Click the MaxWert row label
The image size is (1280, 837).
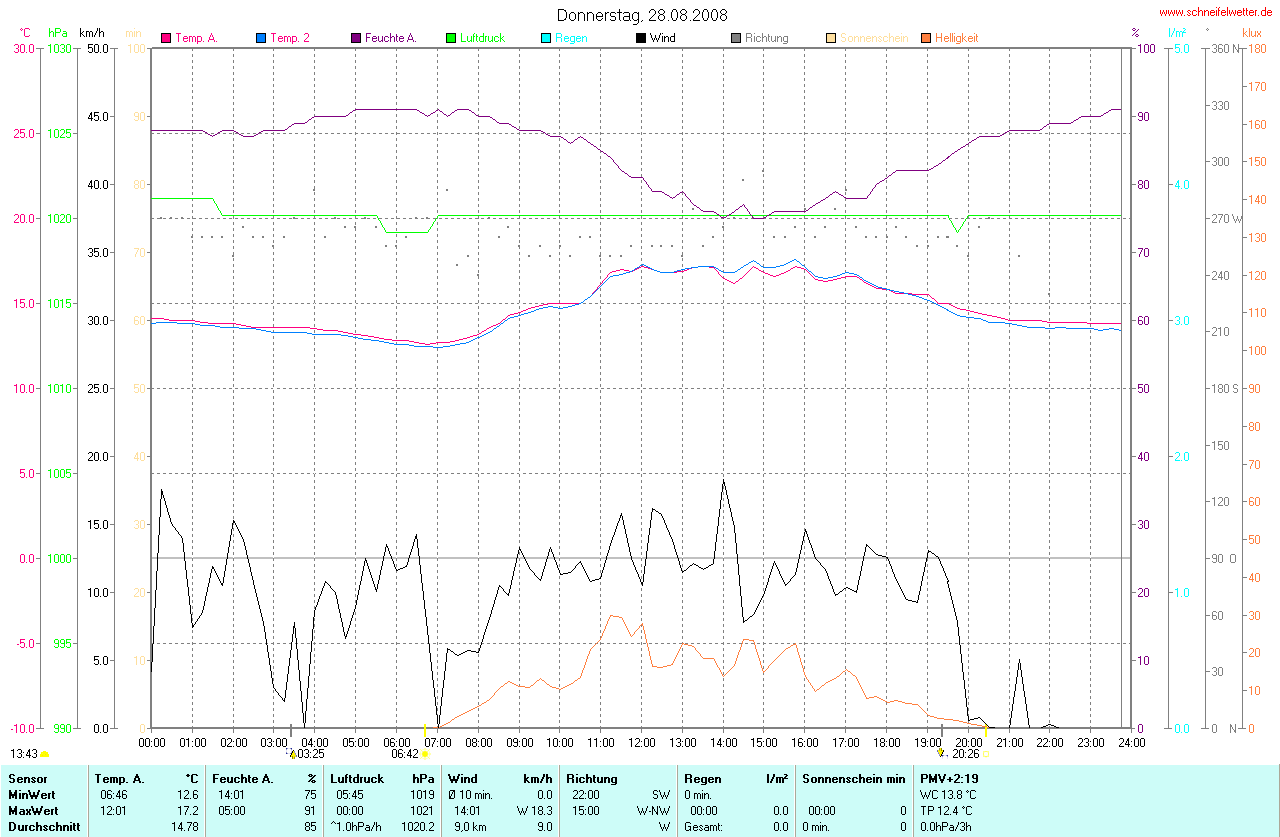coord(34,810)
